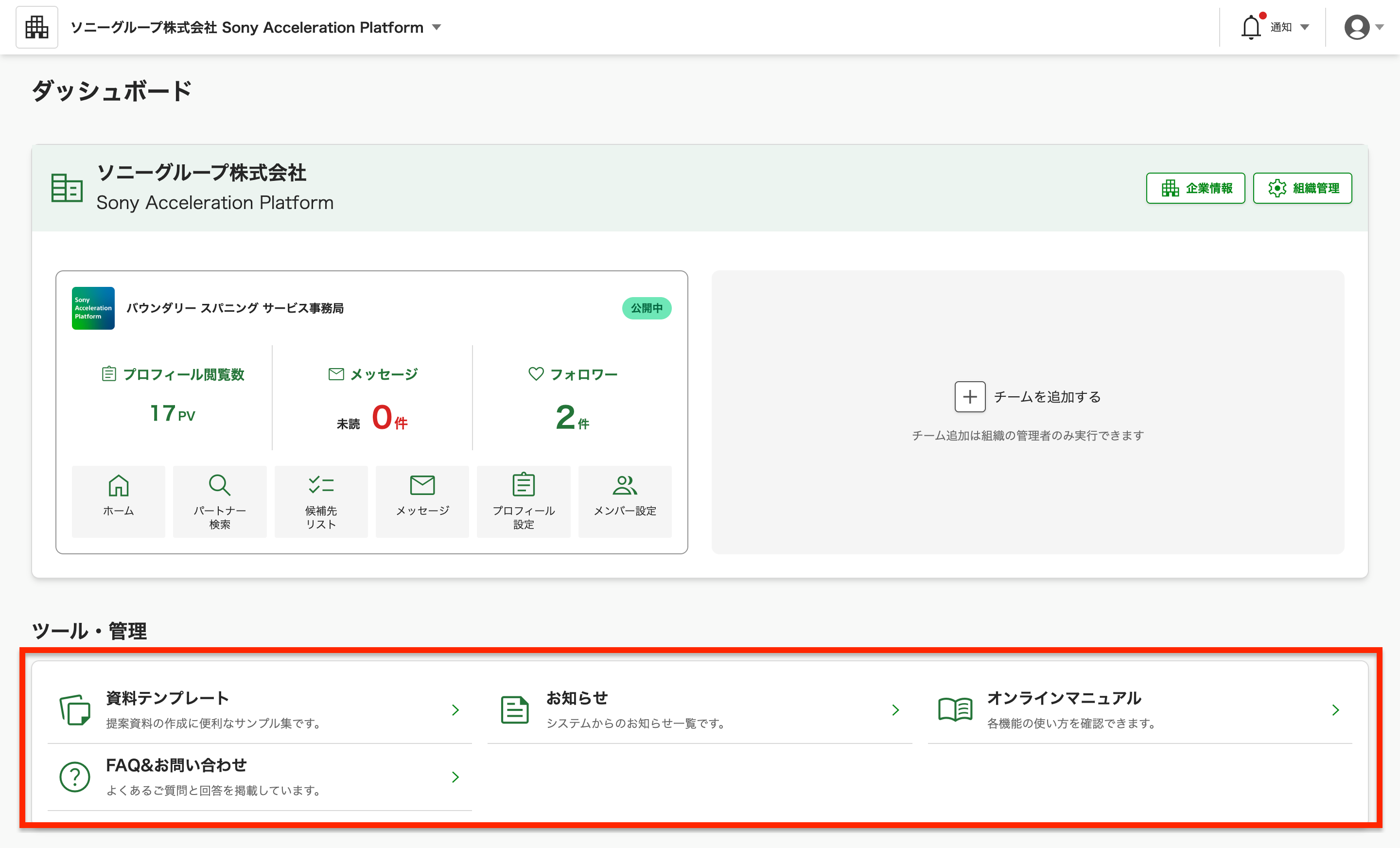The width and height of the screenshot is (1400, 848).
Task: Open オンラインマニュアル via the book icon
Action: (956, 710)
